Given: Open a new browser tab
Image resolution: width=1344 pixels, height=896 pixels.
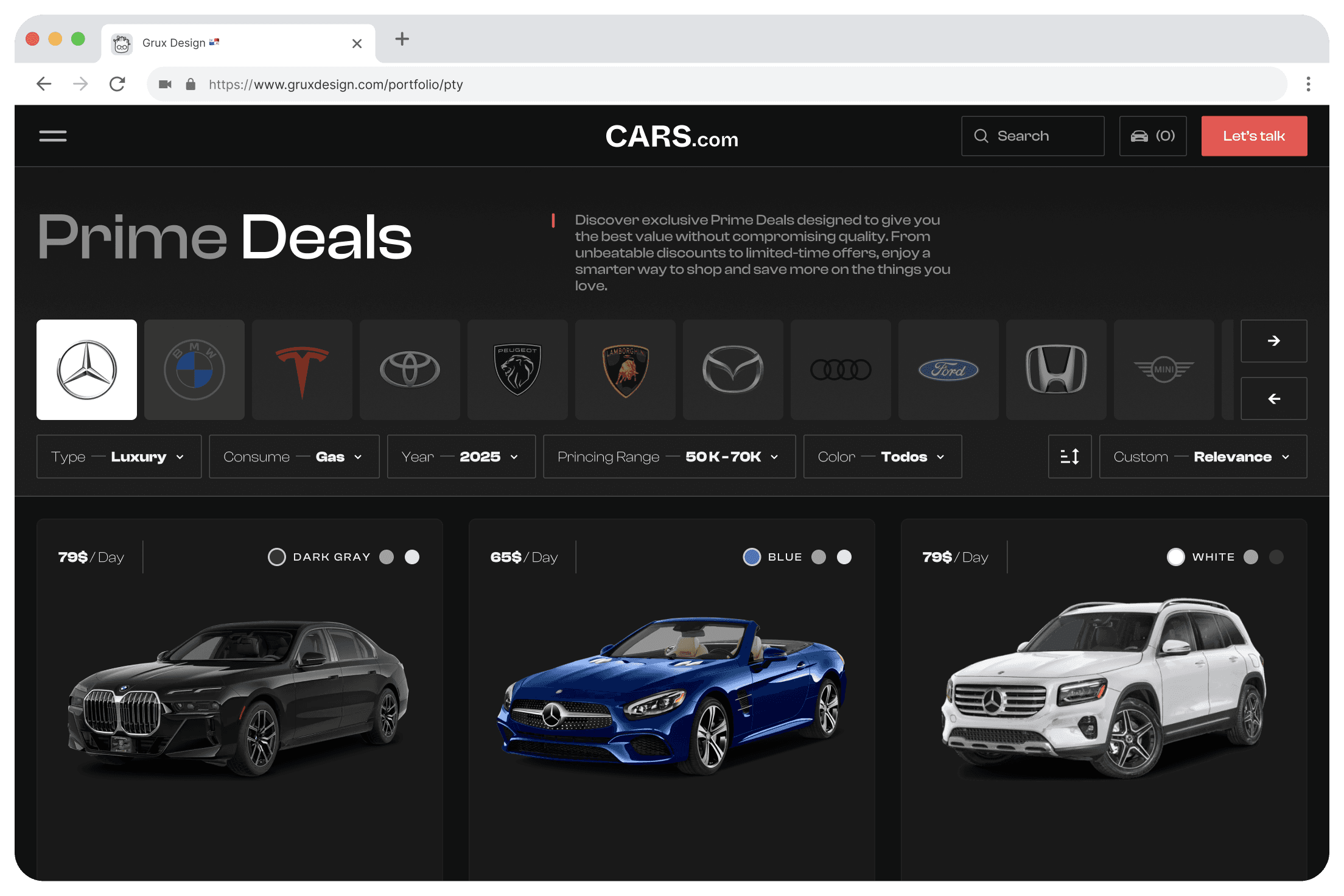Looking at the screenshot, I should point(402,40).
